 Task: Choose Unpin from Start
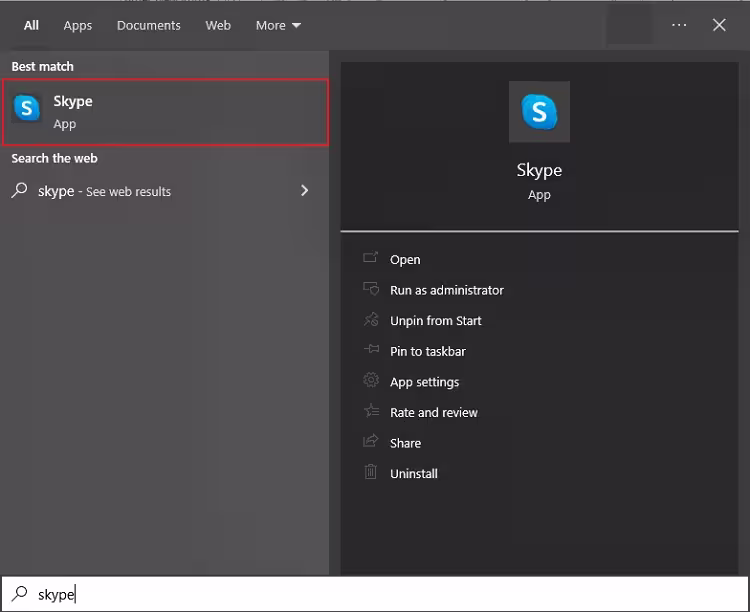435,321
